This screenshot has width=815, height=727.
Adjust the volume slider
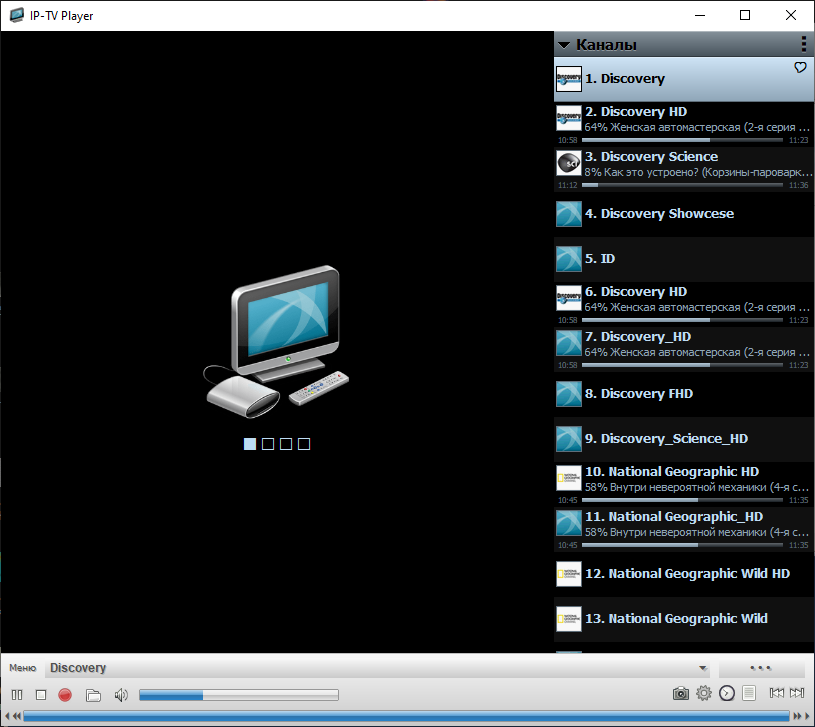(x=239, y=695)
